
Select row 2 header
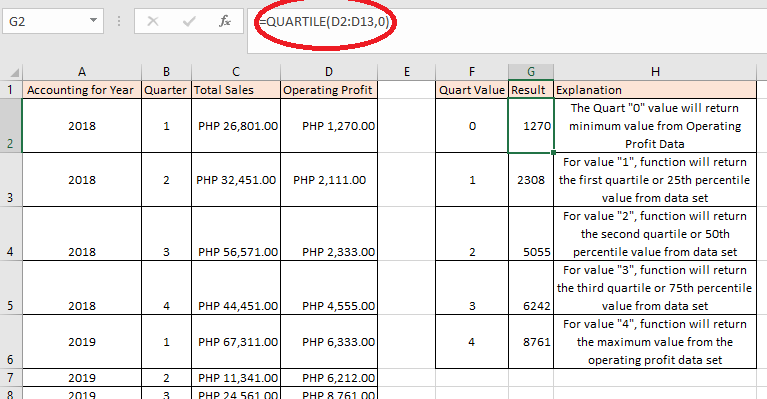coord(11,126)
